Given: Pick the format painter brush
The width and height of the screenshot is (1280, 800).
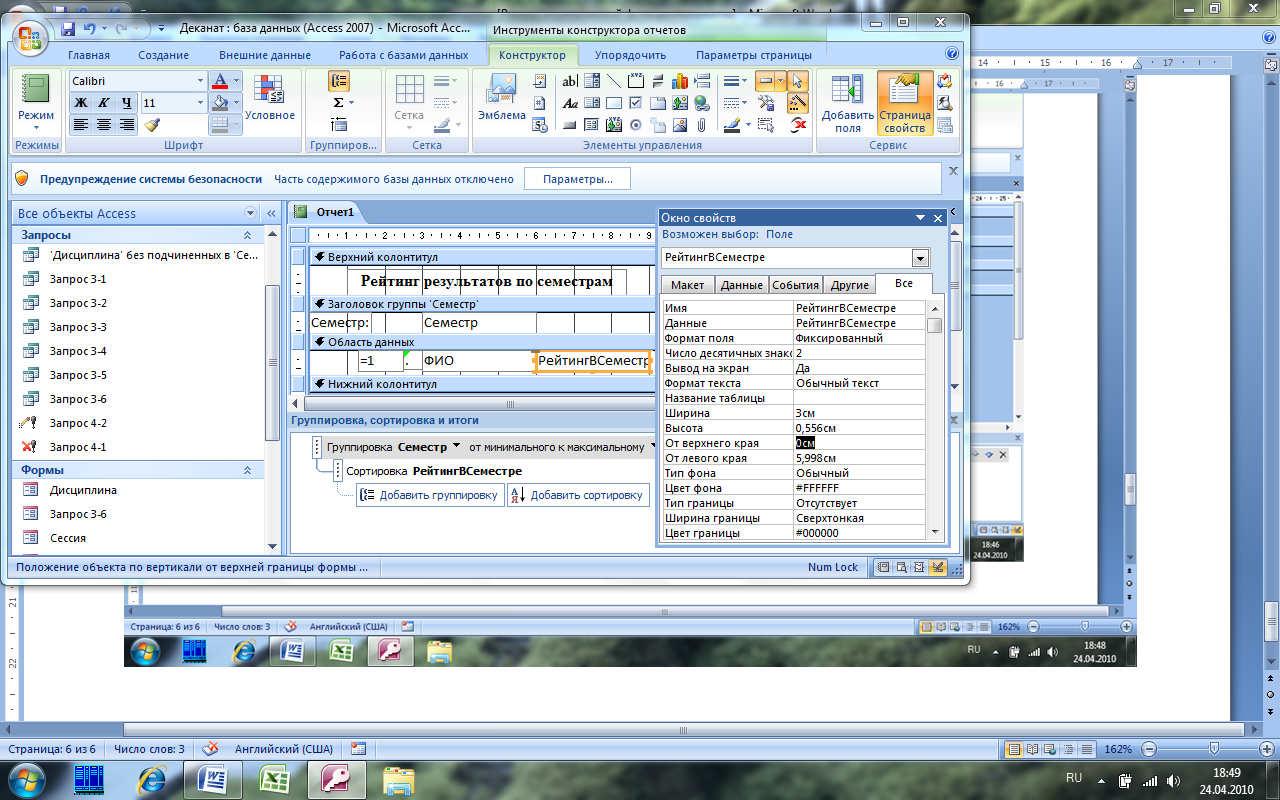Looking at the screenshot, I should point(152,125).
